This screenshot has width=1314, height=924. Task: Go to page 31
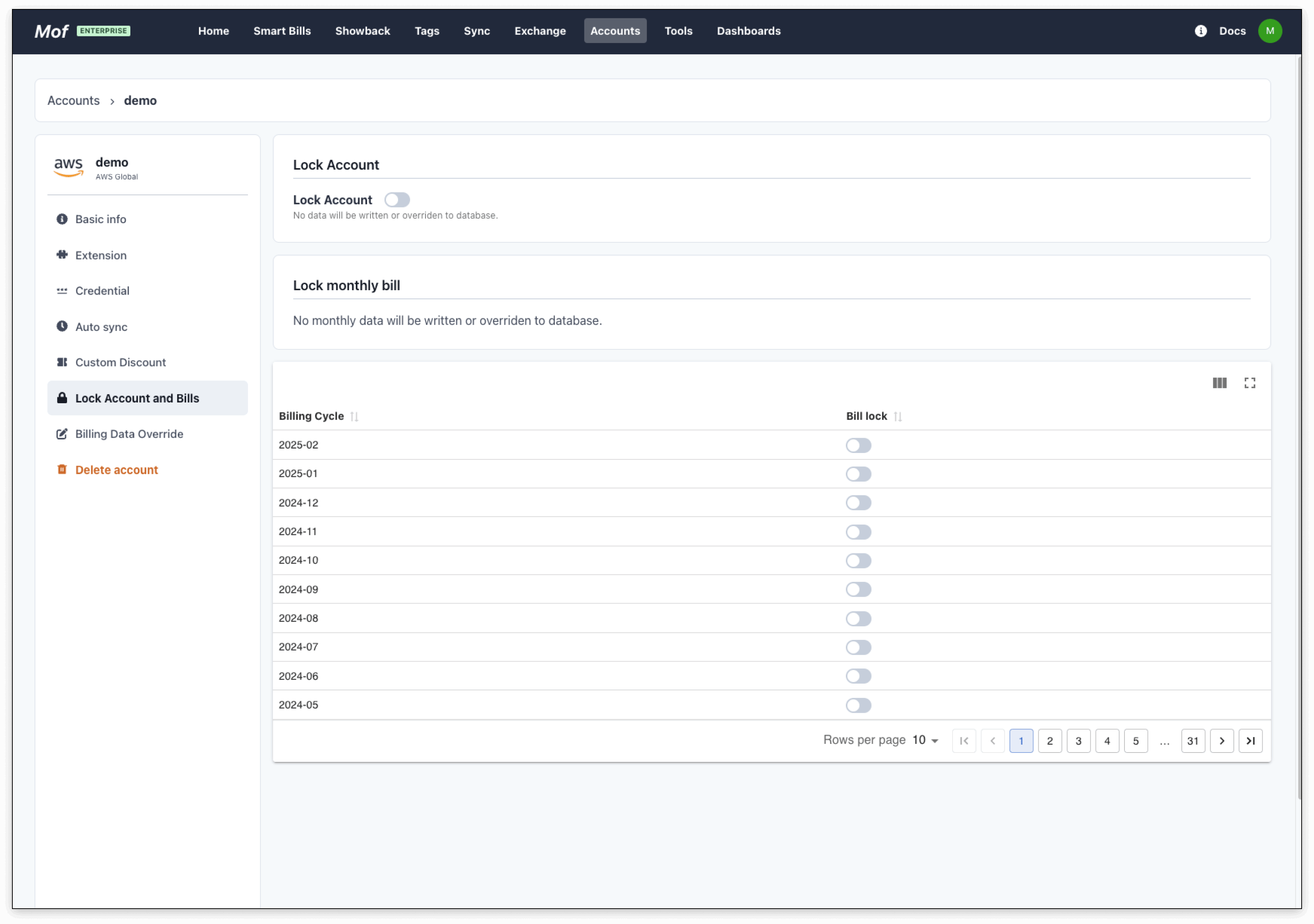pos(1193,741)
